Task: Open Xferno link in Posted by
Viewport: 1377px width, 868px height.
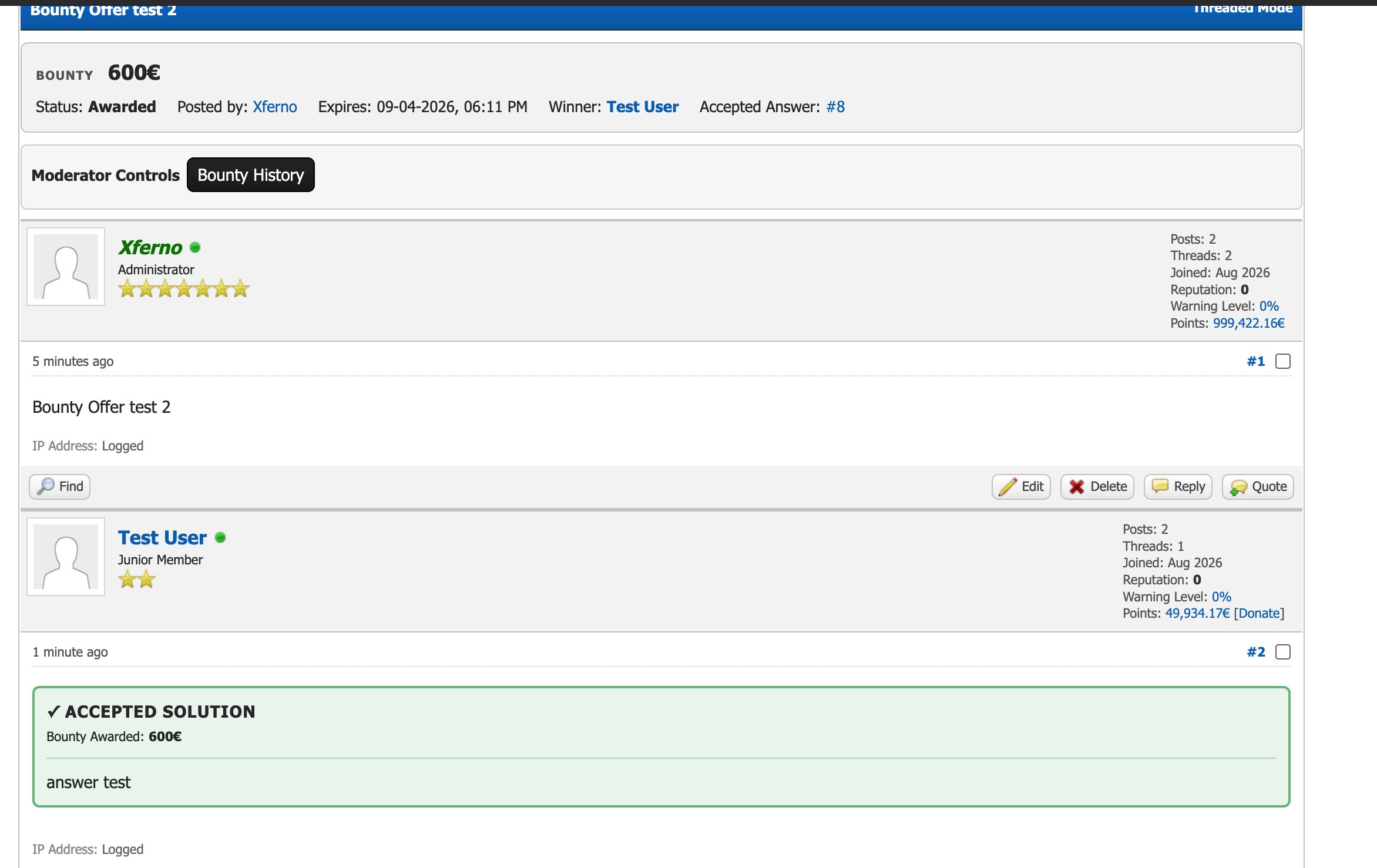Action: click(275, 107)
